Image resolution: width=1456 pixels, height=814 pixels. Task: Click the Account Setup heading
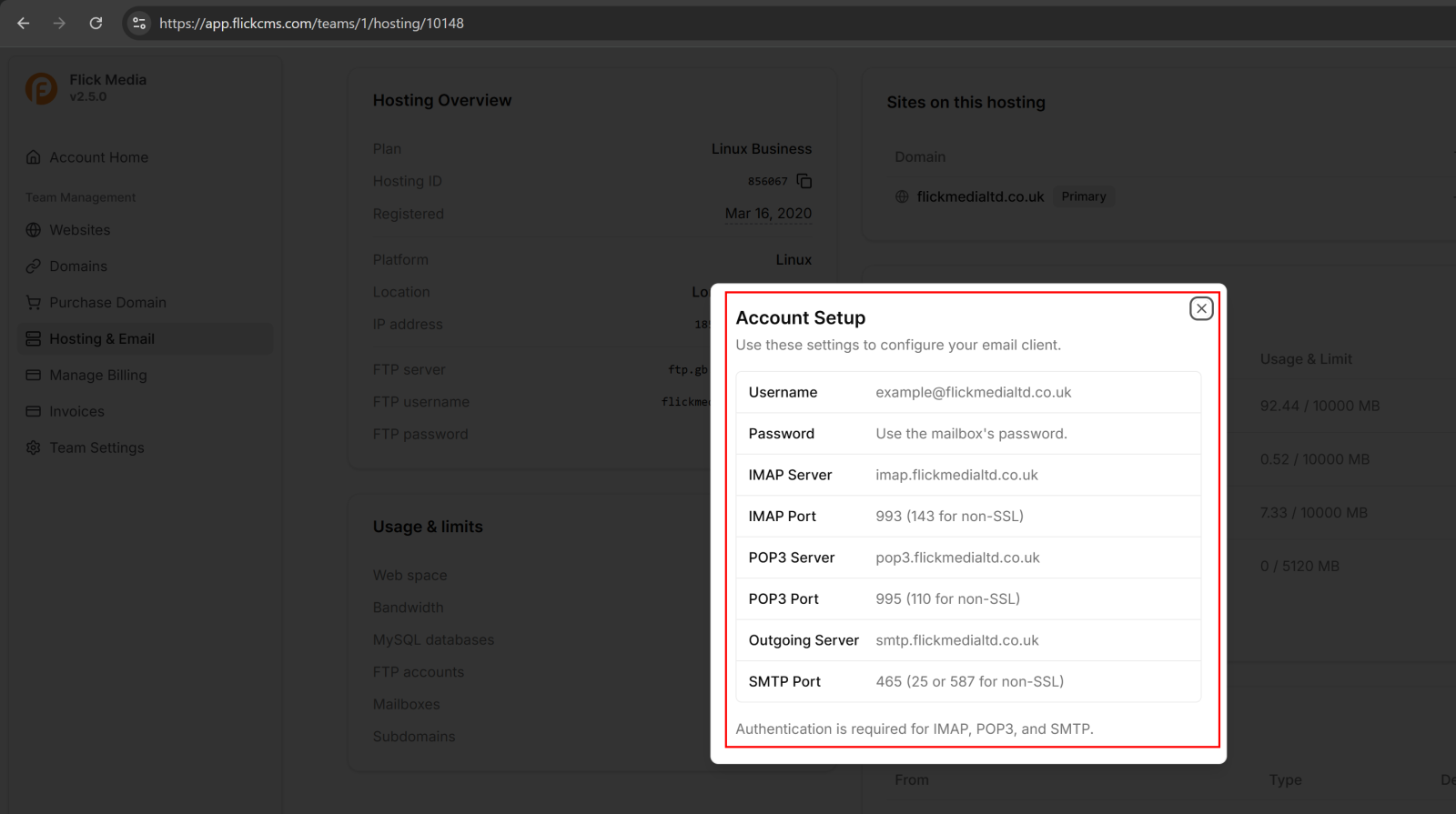coord(800,317)
